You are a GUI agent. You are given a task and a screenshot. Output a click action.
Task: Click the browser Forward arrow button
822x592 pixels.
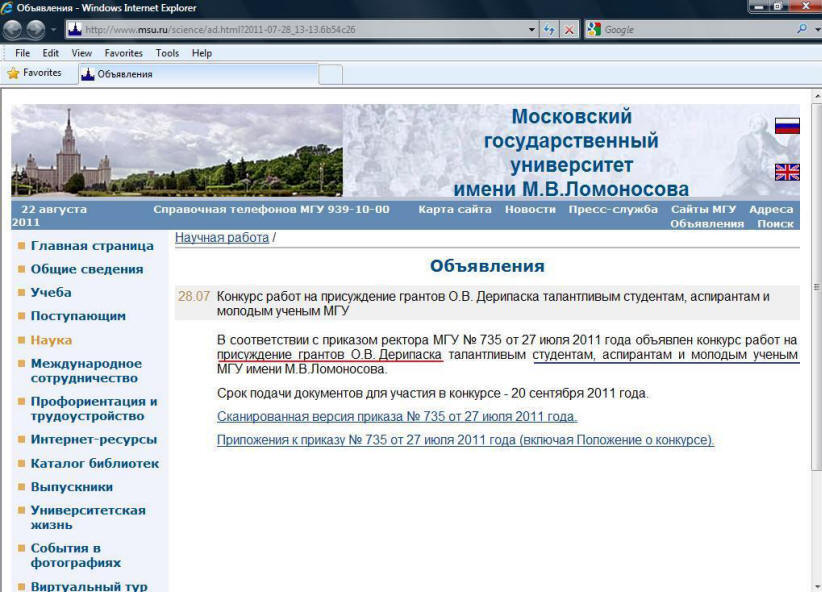pos(36,29)
